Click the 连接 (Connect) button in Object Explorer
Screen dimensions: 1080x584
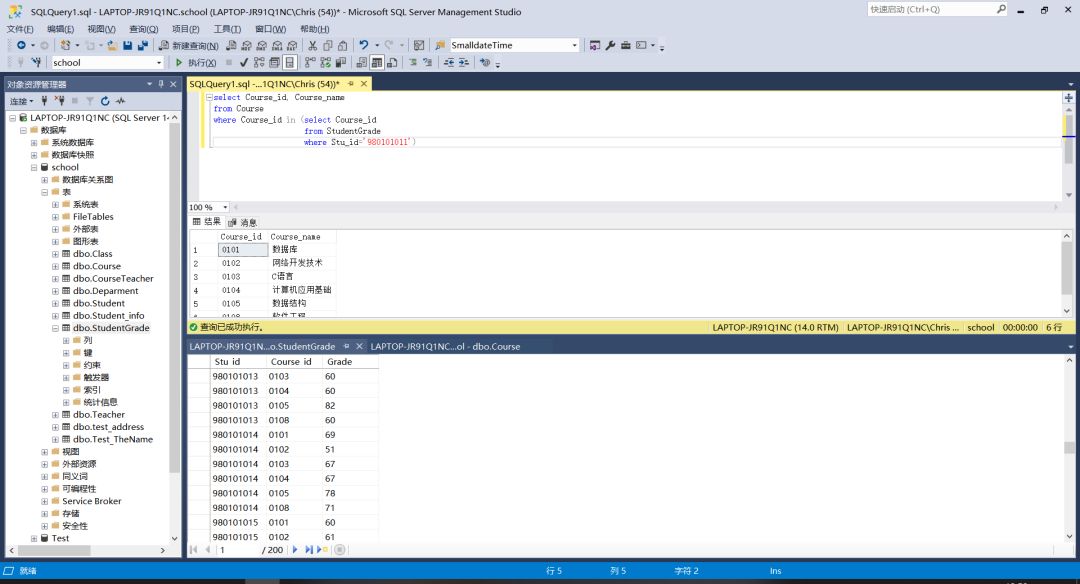pyautogui.click(x=21, y=101)
